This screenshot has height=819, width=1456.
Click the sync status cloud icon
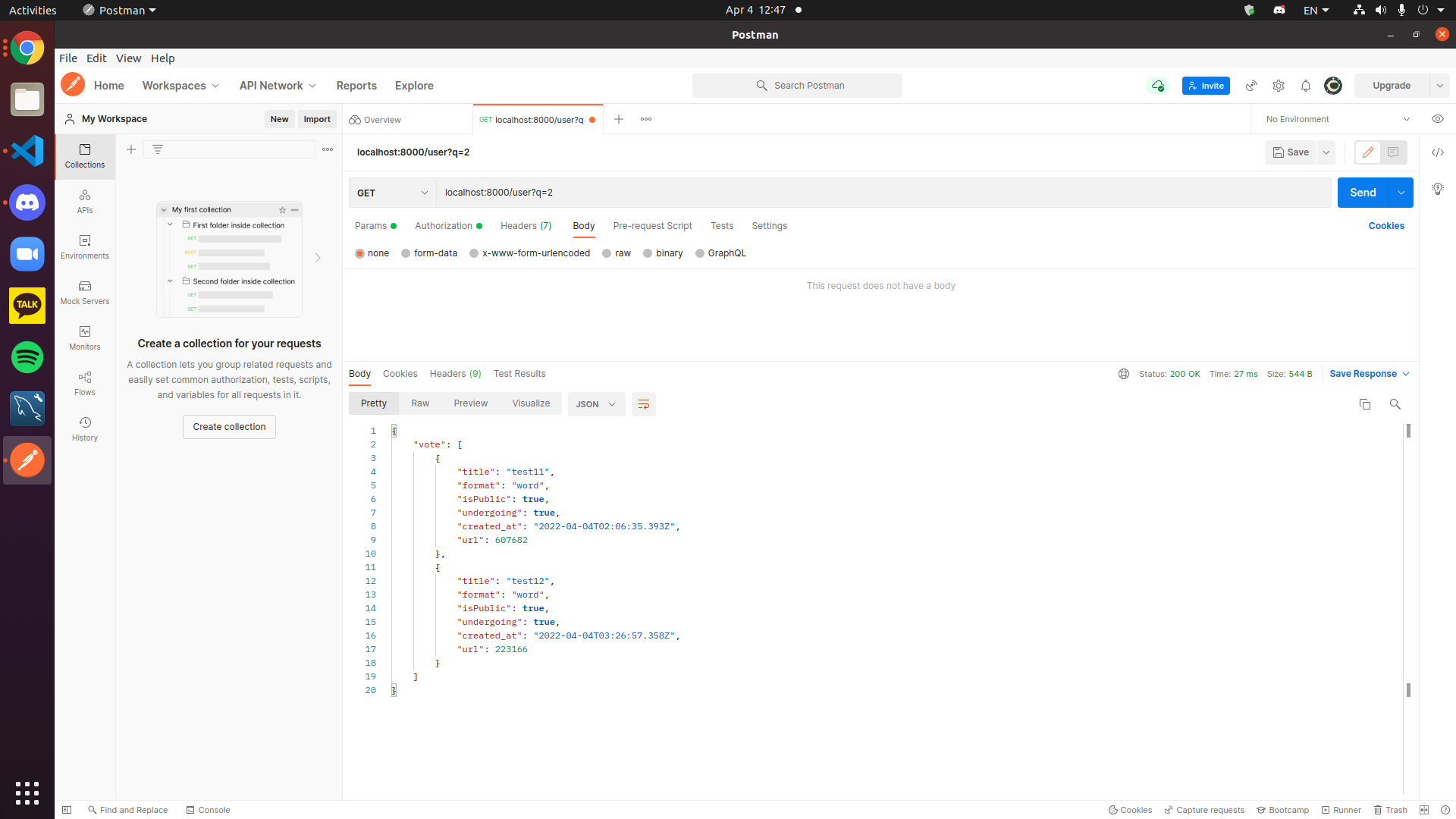pyautogui.click(x=1158, y=86)
